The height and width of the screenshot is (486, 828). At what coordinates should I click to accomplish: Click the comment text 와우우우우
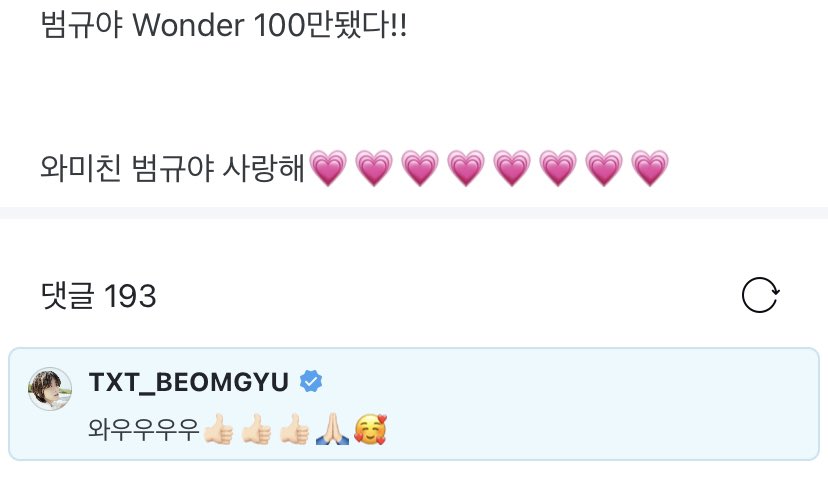click(x=144, y=429)
